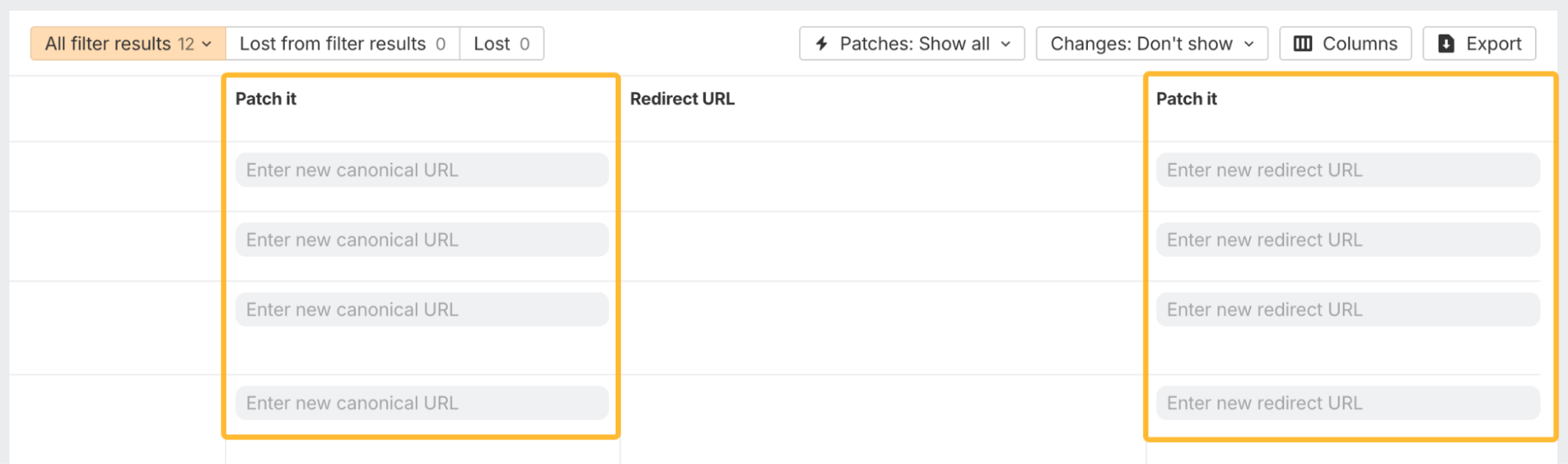Click fourth row's redirect URL input

pos(1348,404)
